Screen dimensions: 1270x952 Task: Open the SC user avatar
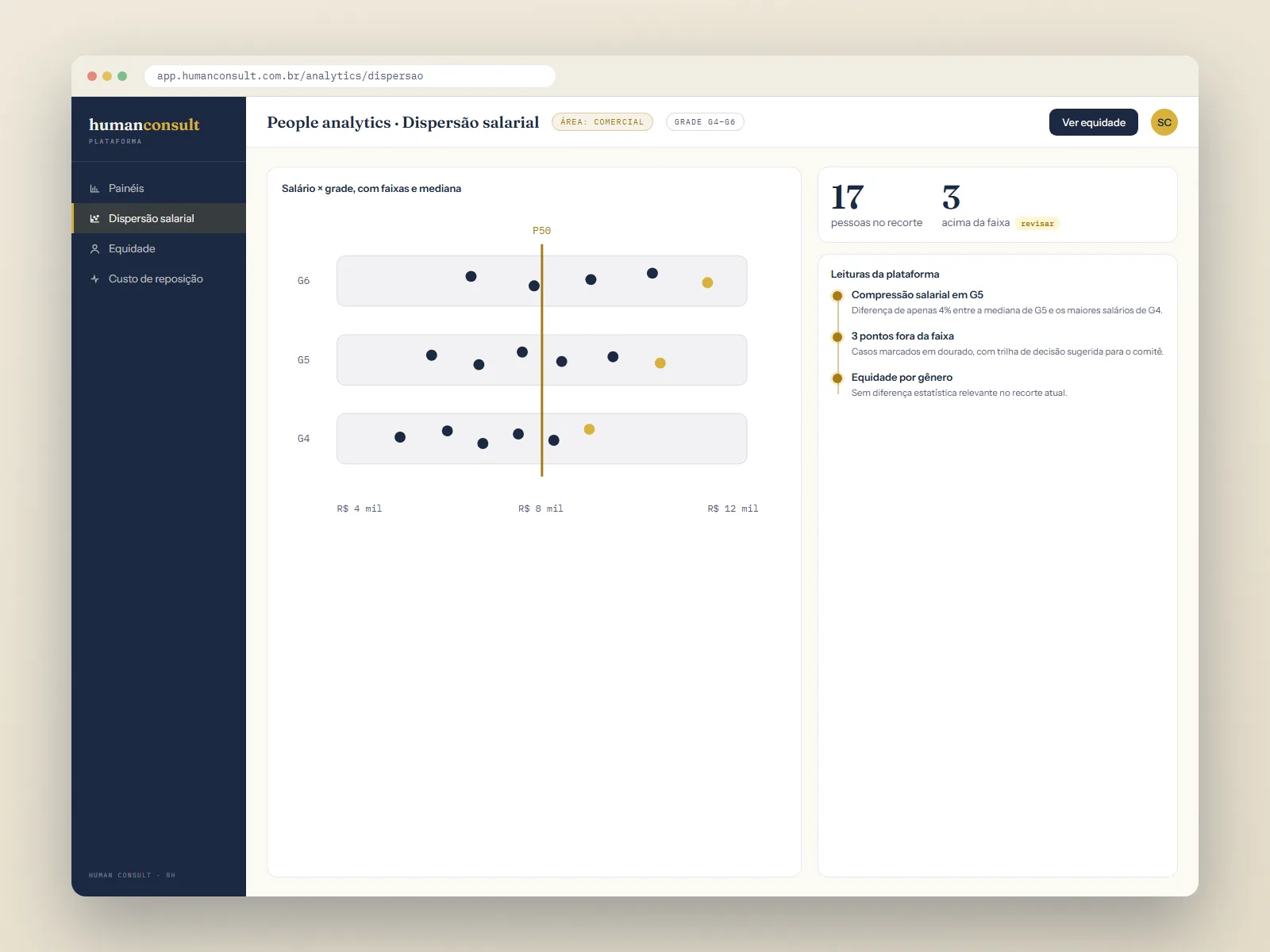pyautogui.click(x=1164, y=122)
